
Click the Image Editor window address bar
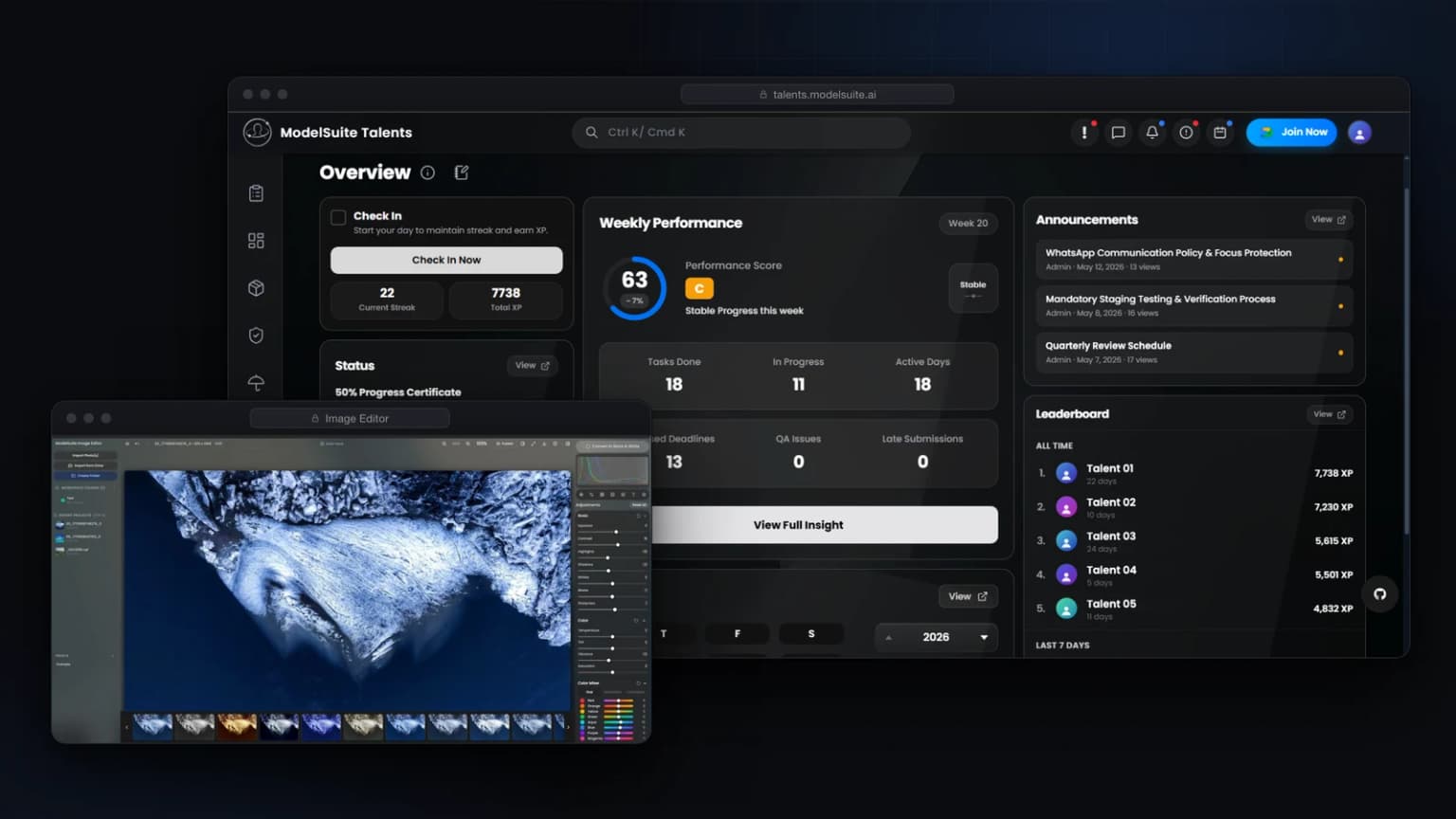[x=350, y=418]
